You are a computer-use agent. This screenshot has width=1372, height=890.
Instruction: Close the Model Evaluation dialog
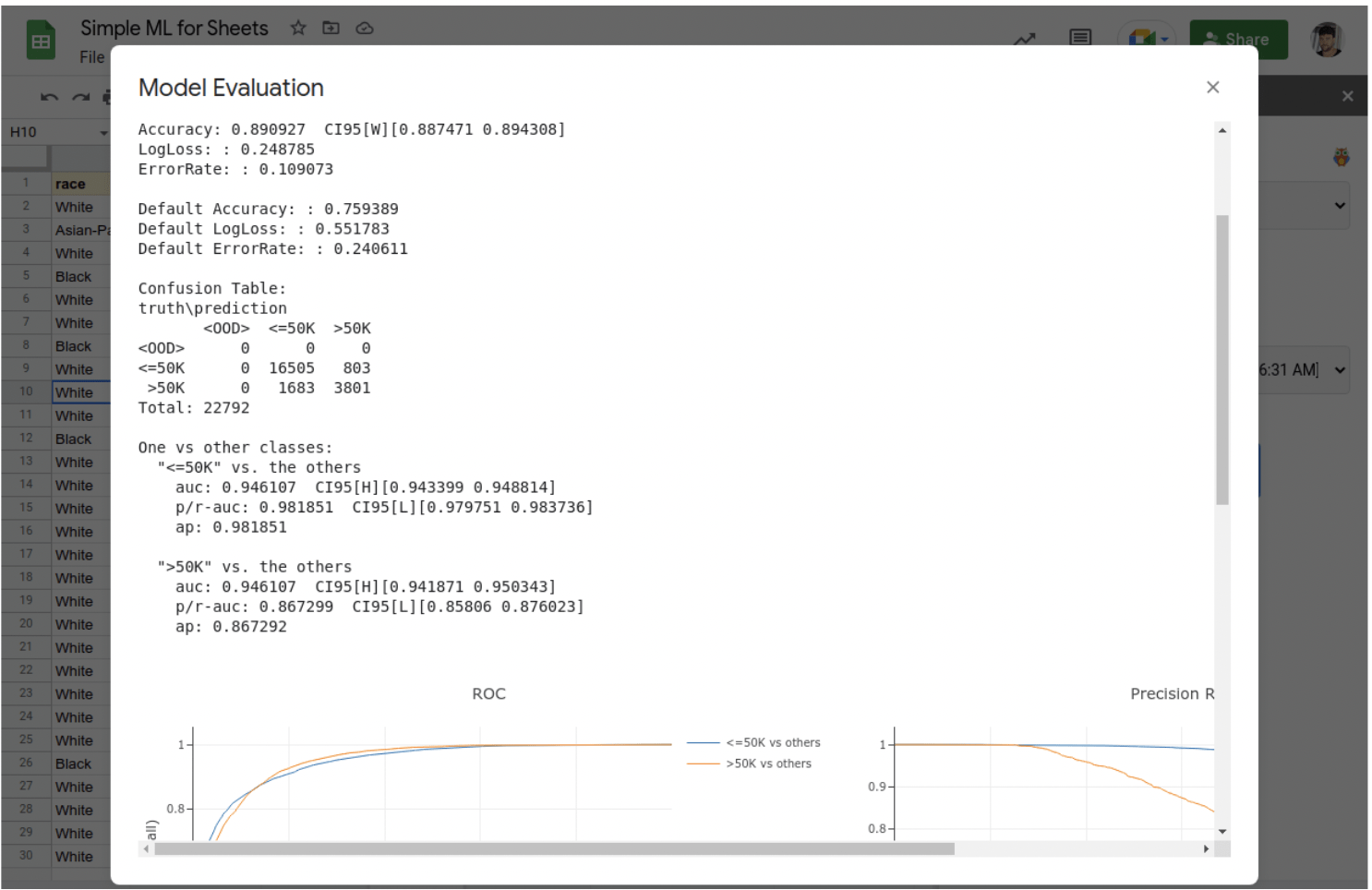tap(1212, 87)
